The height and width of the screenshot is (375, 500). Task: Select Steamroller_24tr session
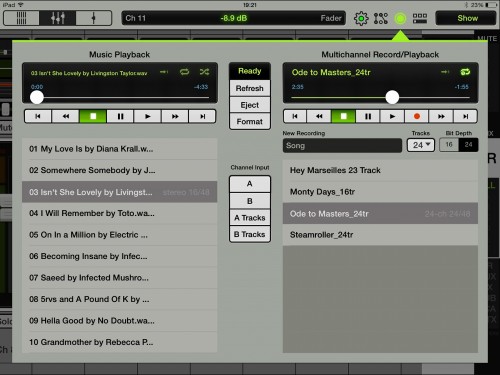[x=380, y=235]
